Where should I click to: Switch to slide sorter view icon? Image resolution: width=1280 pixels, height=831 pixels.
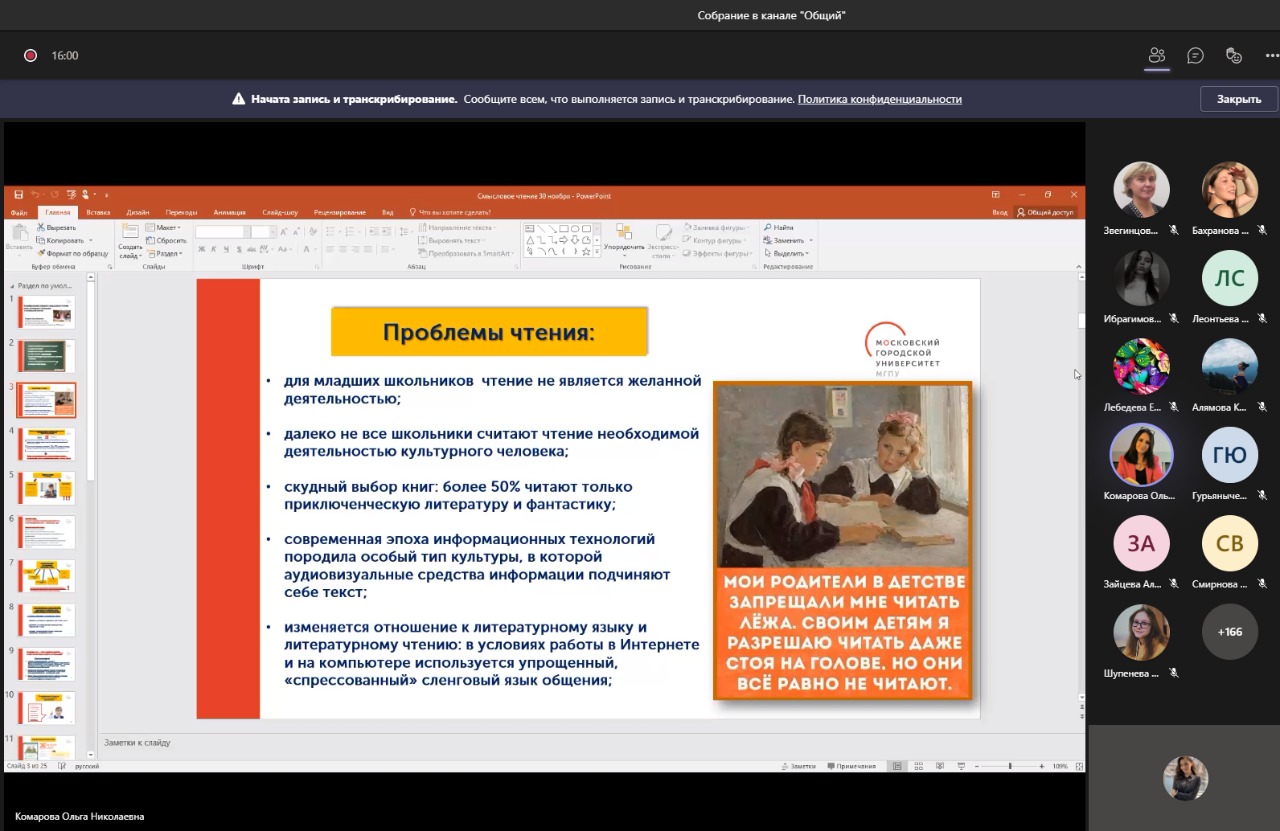pyautogui.click(x=920, y=766)
